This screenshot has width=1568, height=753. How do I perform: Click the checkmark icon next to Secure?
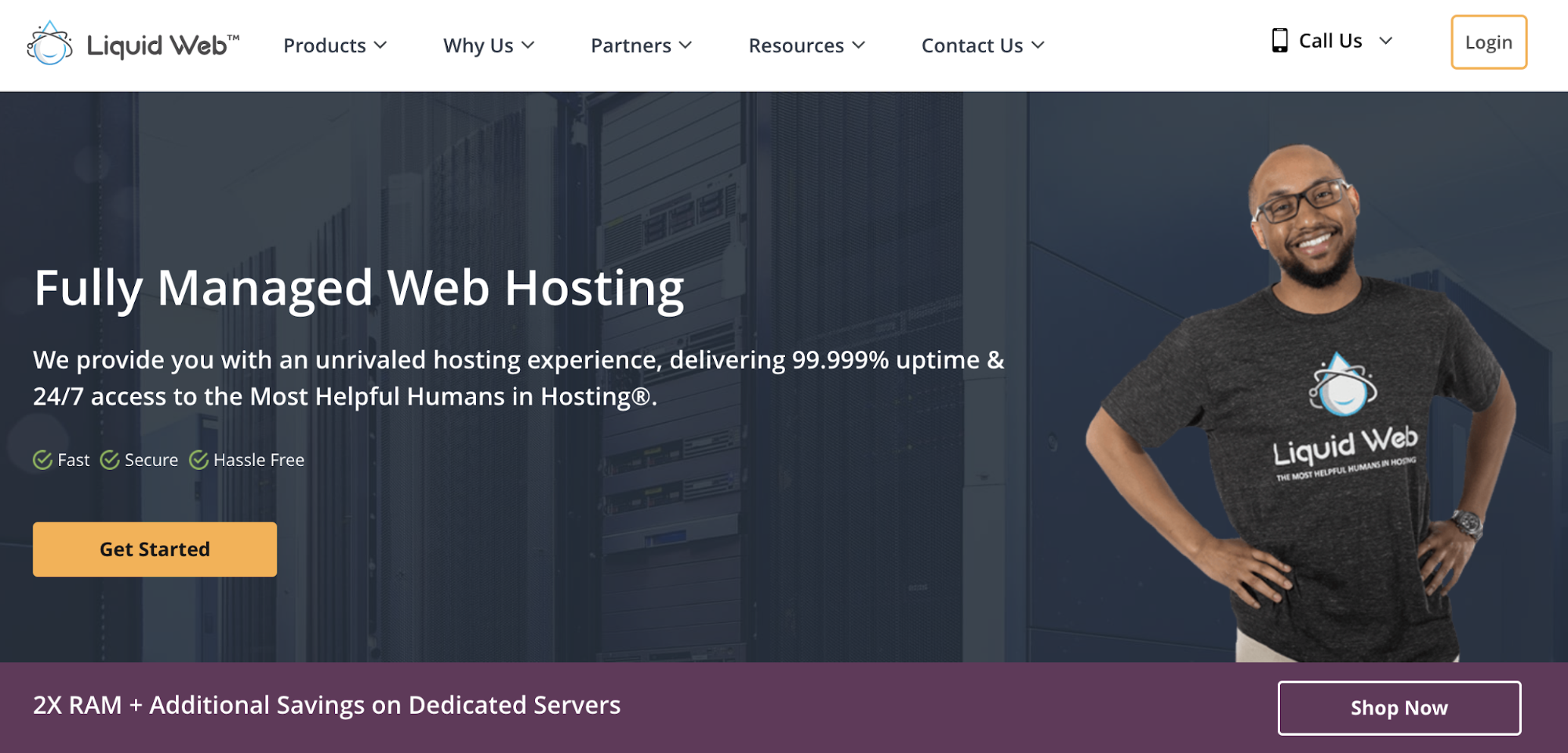[x=110, y=460]
